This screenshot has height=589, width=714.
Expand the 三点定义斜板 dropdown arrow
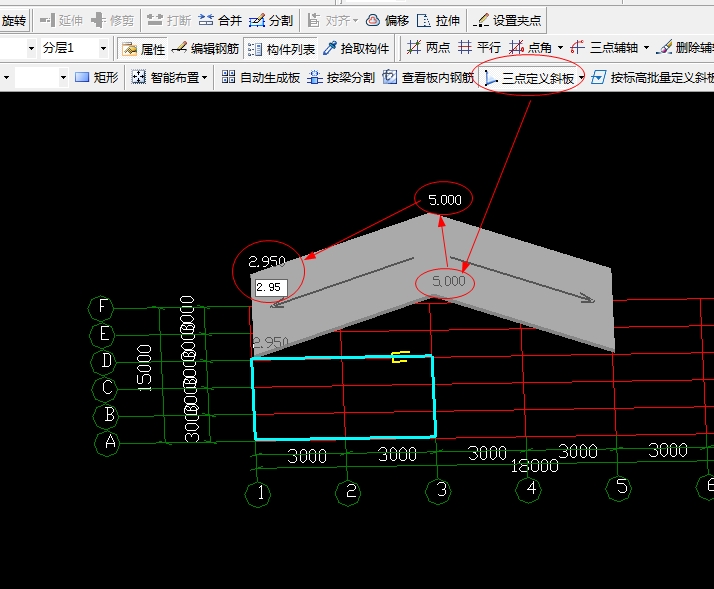pyautogui.click(x=581, y=78)
